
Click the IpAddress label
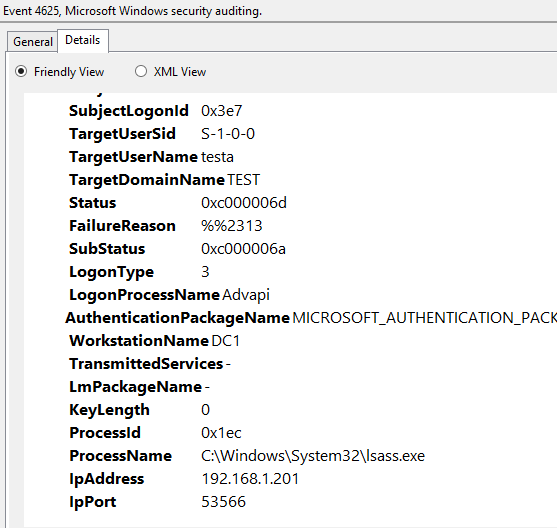click(107, 479)
